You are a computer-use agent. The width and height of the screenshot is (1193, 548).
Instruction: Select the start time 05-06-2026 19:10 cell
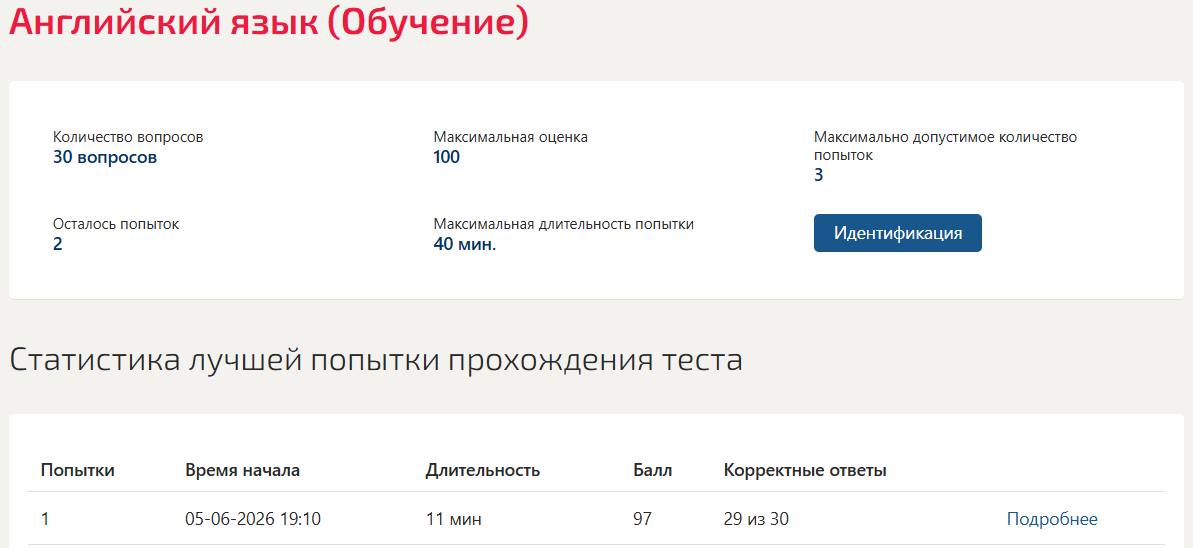click(253, 520)
